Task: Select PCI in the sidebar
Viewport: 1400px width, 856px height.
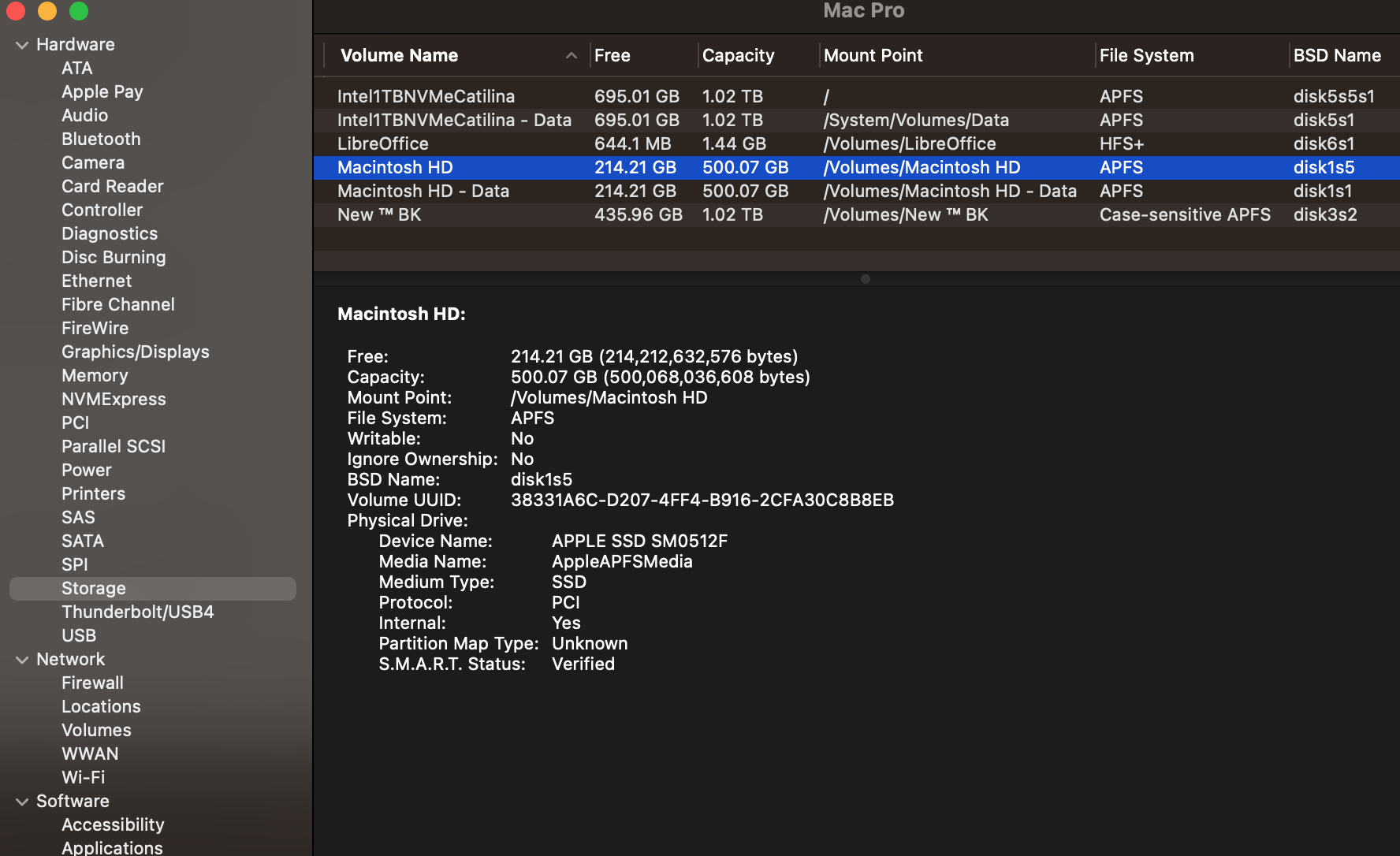Action: [75, 423]
